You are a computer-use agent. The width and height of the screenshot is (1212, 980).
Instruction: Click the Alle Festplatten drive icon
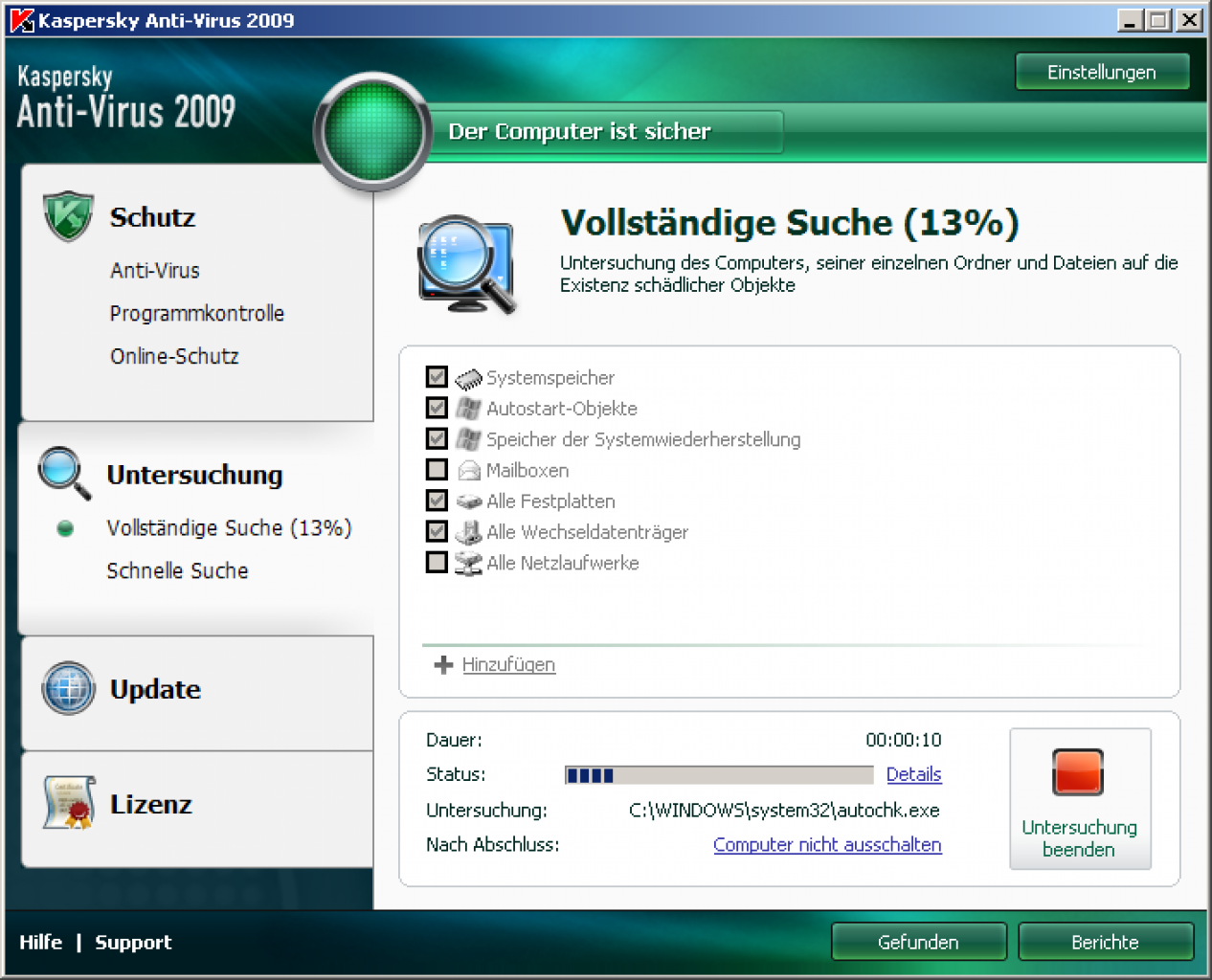468,501
